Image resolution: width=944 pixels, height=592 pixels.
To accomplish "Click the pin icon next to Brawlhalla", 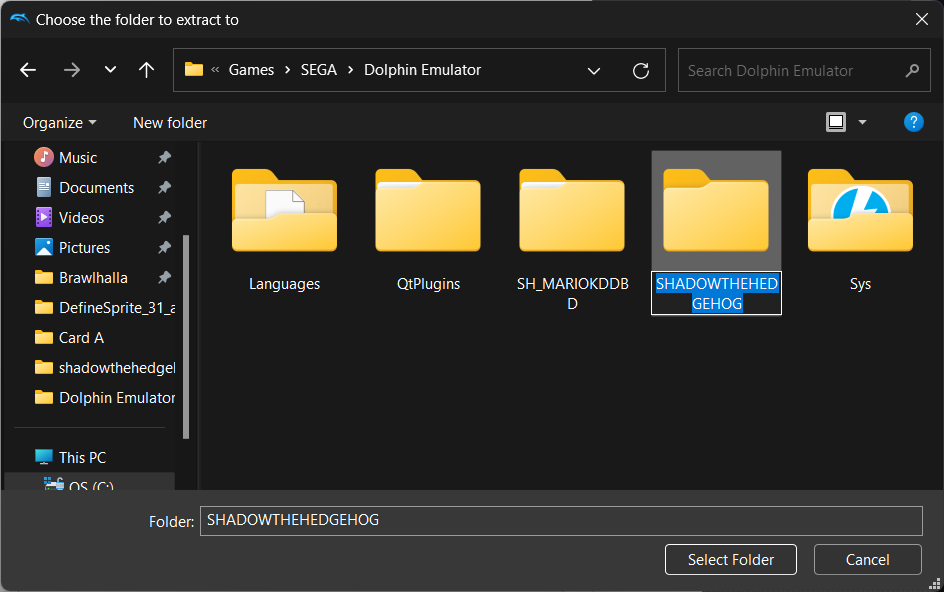I will (164, 278).
